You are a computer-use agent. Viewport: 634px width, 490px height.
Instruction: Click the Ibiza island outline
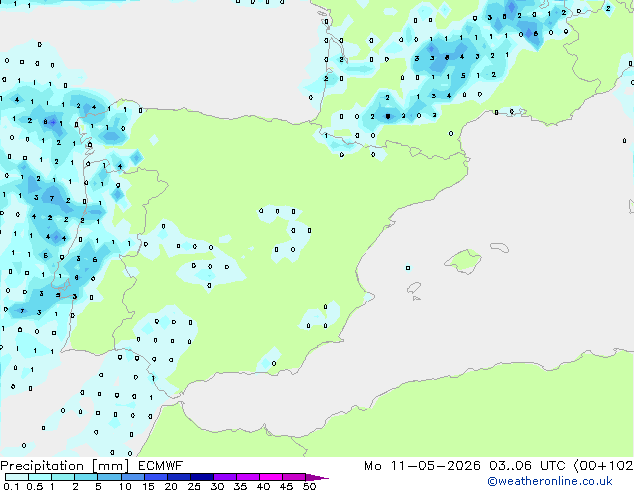tap(414, 288)
